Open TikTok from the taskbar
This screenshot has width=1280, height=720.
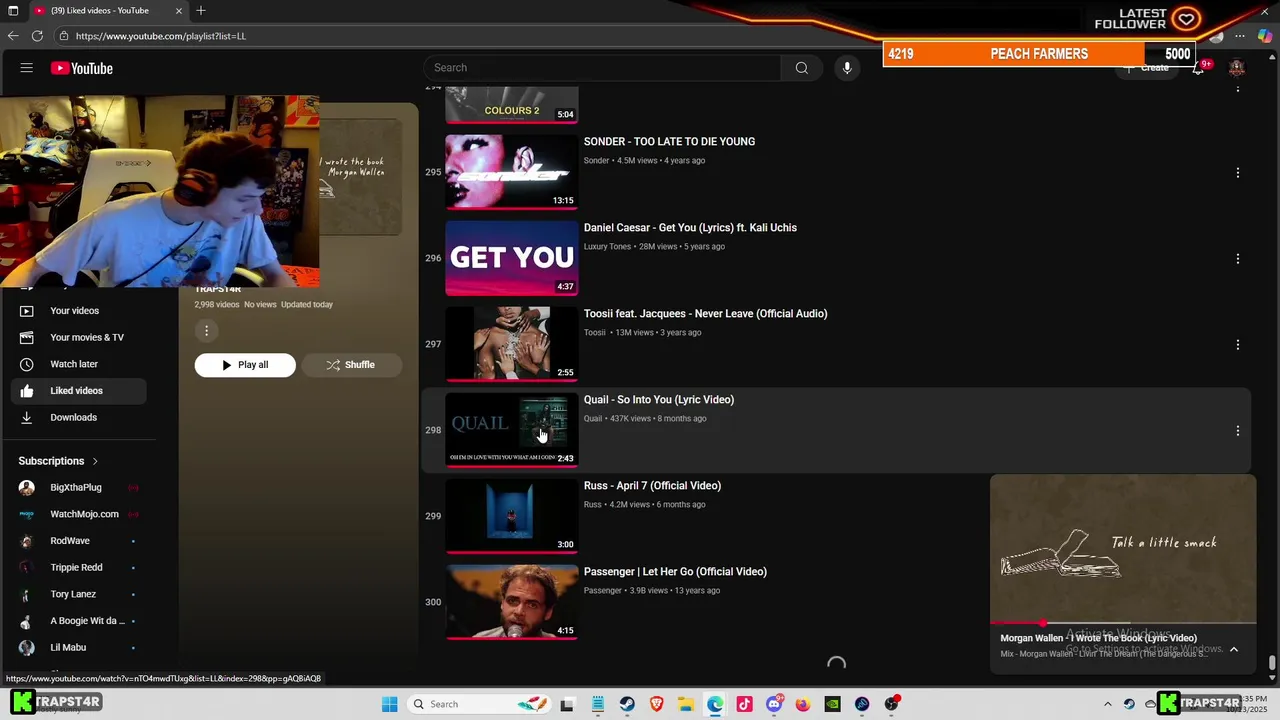coord(744,704)
